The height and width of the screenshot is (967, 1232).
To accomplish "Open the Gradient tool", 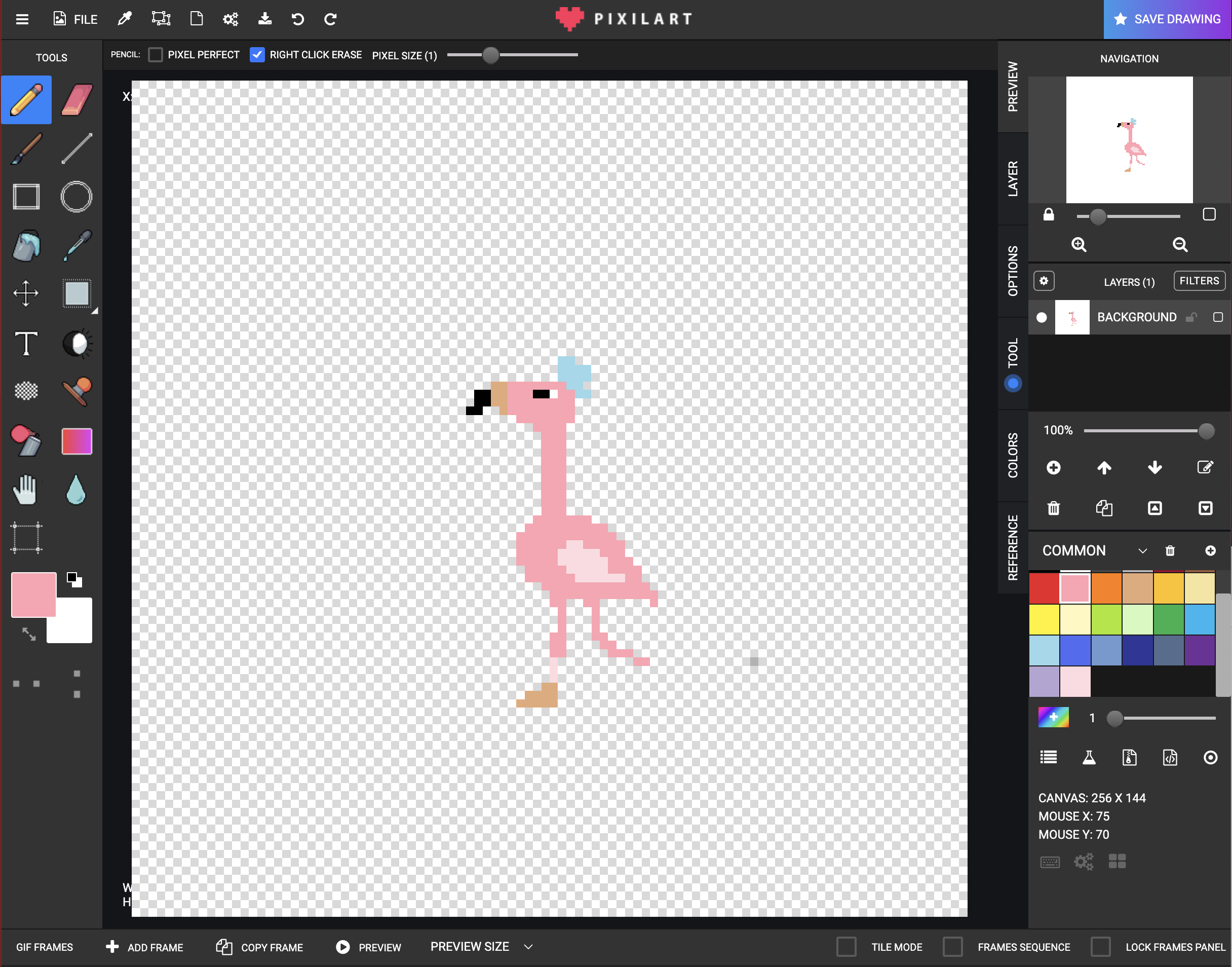I will pyautogui.click(x=76, y=440).
